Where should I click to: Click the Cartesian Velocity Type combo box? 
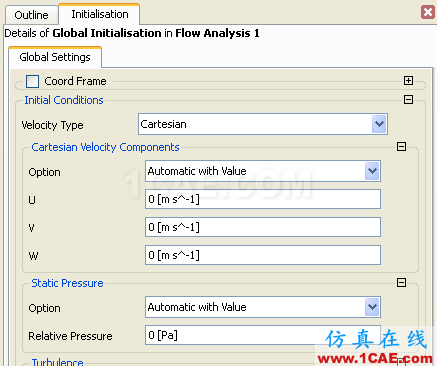(263, 124)
